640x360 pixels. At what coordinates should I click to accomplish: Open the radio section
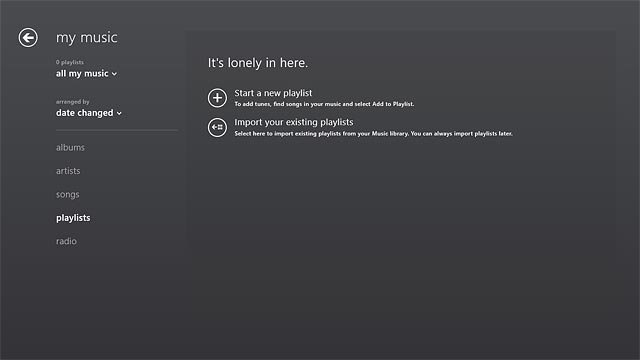click(66, 241)
